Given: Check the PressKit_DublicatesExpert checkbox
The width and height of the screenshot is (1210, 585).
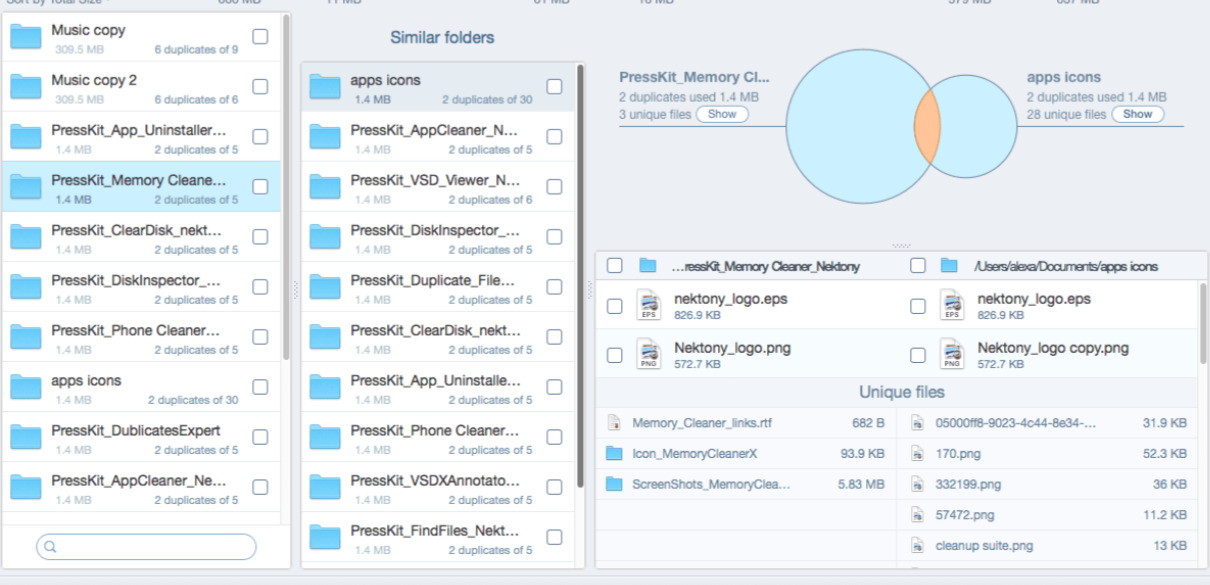Looking at the screenshot, I should coord(260,436).
